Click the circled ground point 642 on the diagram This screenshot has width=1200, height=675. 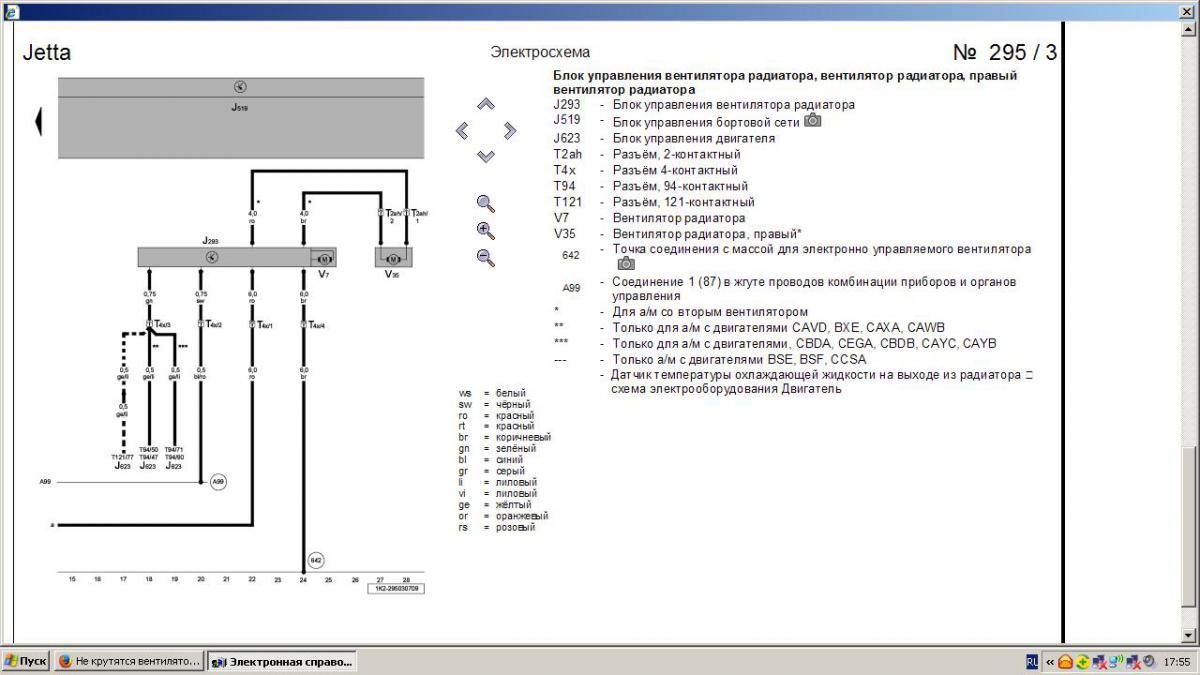316,559
